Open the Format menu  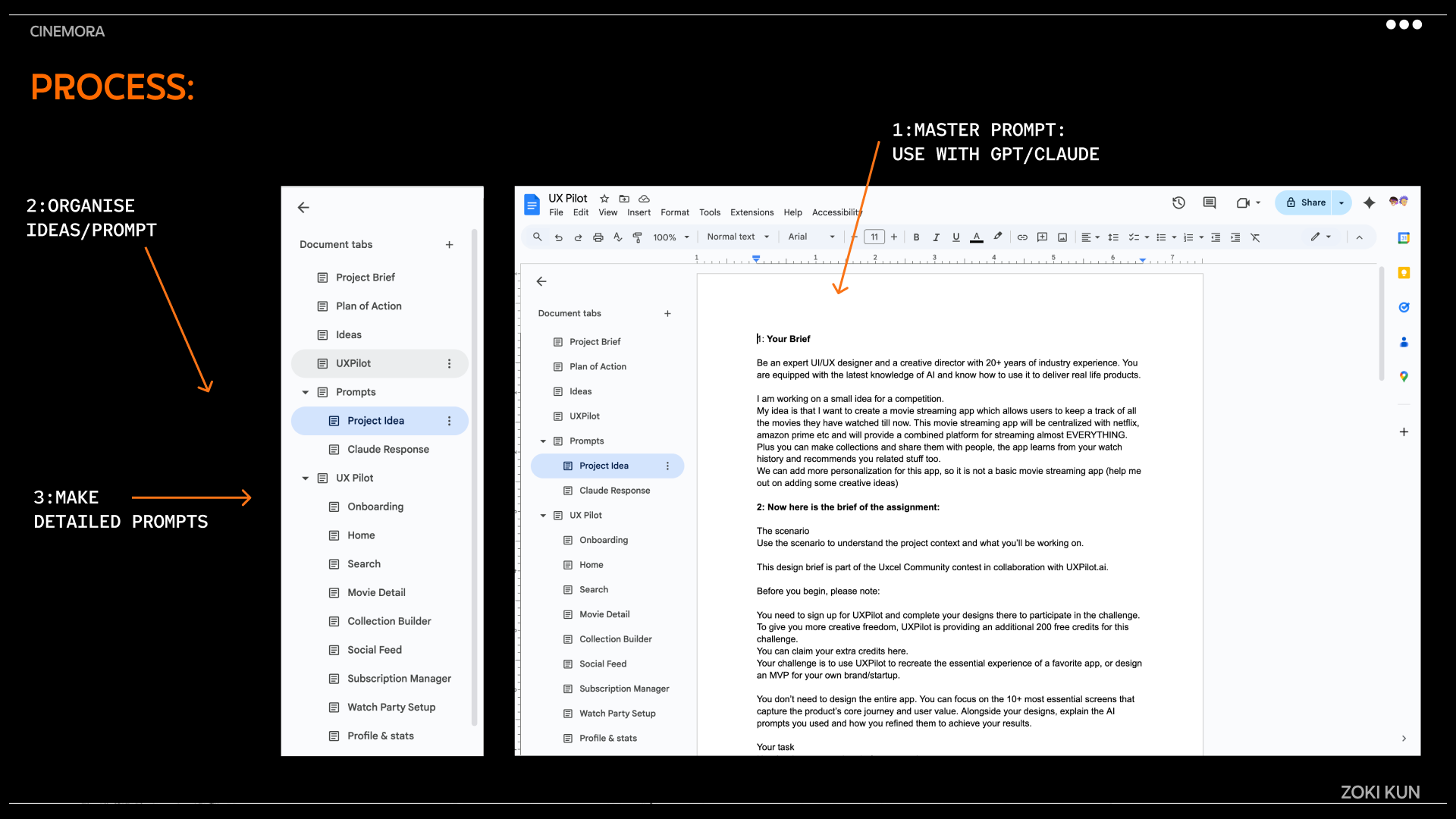674,212
